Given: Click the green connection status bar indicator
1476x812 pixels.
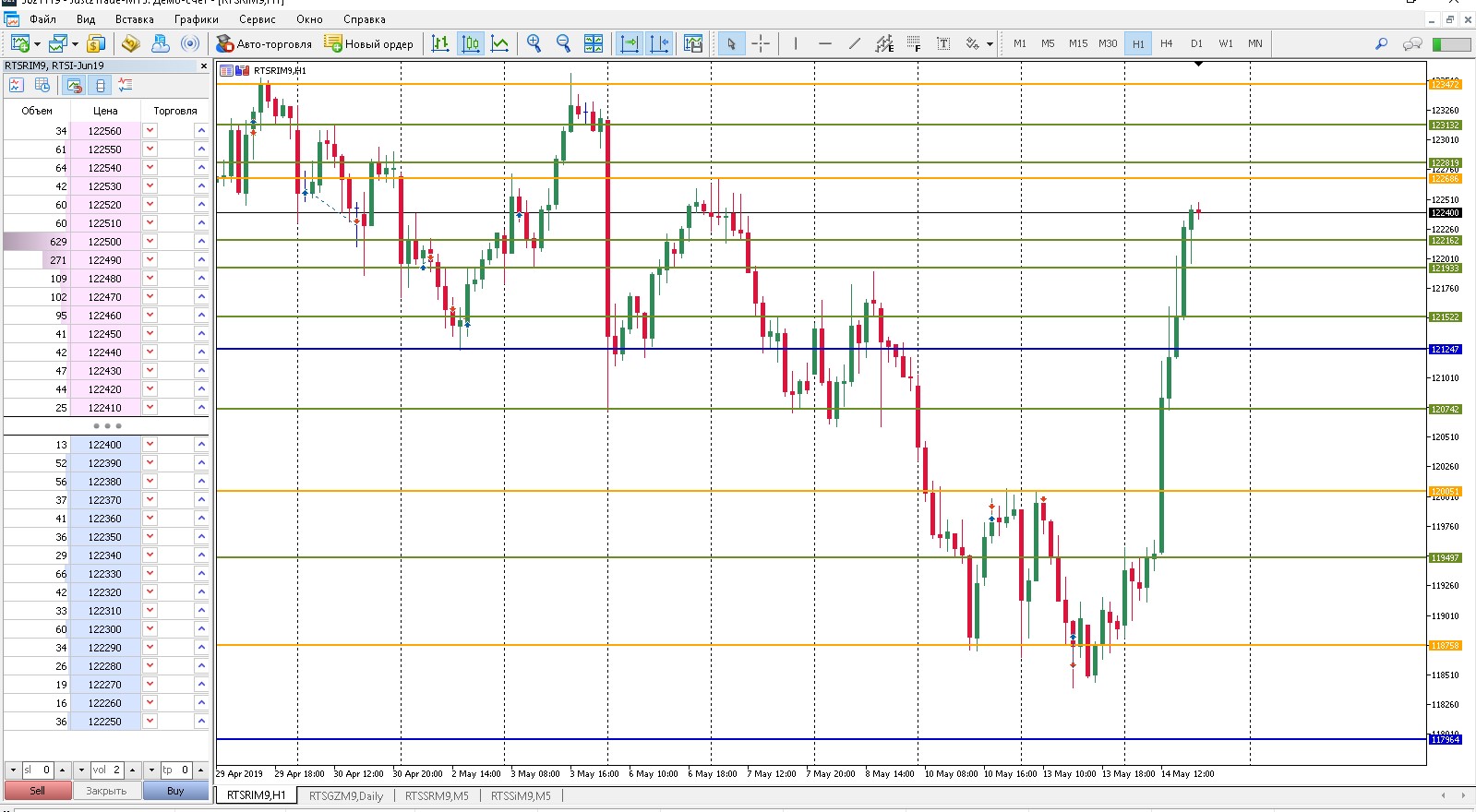Looking at the screenshot, I should (1451, 43).
